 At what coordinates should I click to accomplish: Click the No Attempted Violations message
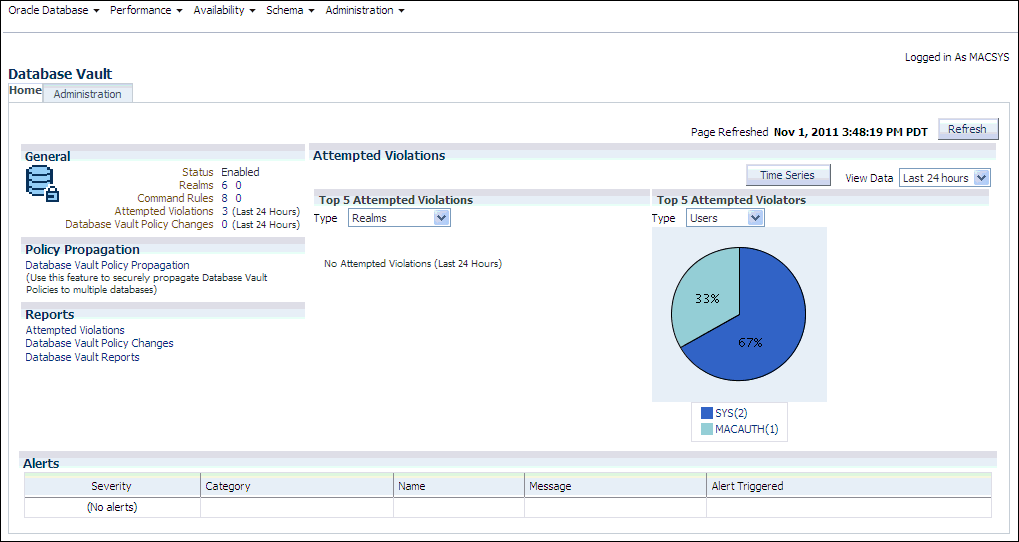point(413,264)
